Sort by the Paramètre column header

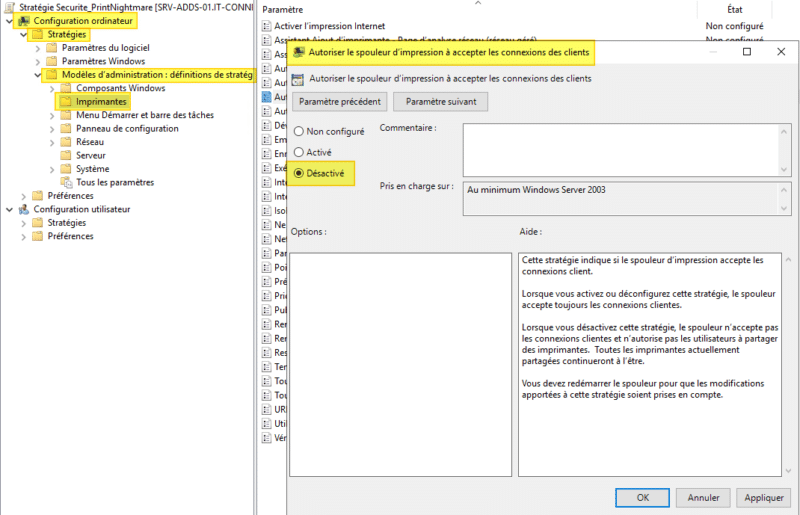pos(283,10)
